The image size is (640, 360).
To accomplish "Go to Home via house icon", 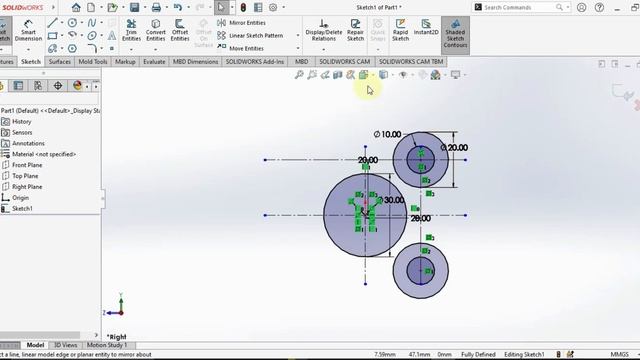I will 76,7.
